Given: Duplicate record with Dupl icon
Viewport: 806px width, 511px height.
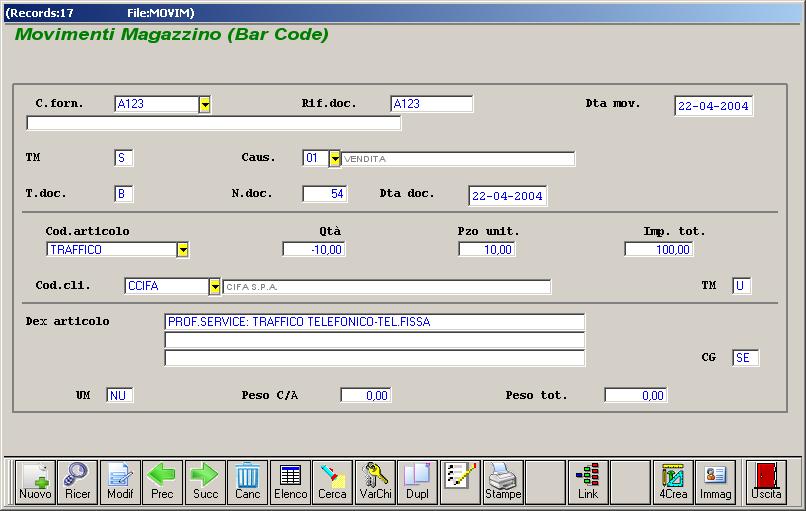Looking at the screenshot, I should [x=417, y=482].
